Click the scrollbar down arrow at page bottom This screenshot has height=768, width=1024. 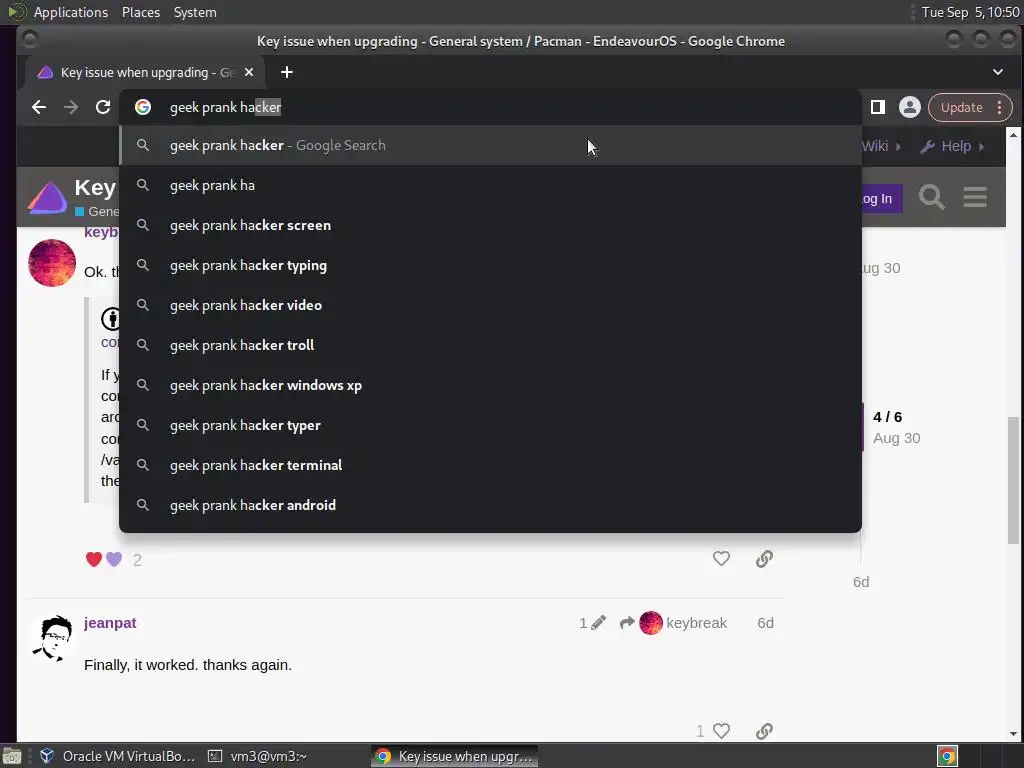tap(1013, 734)
